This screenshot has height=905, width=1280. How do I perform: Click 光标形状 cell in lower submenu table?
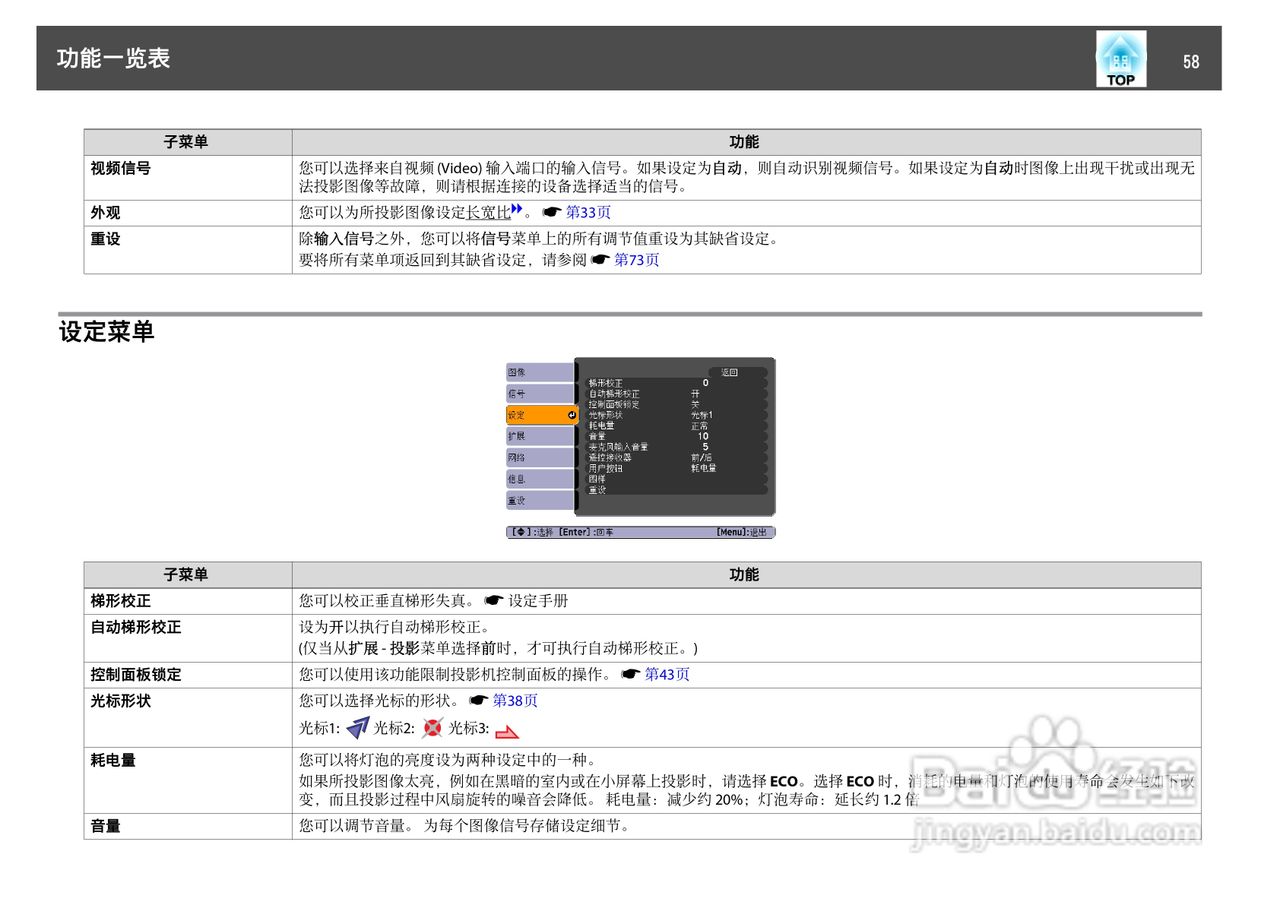[x=188, y=716]
